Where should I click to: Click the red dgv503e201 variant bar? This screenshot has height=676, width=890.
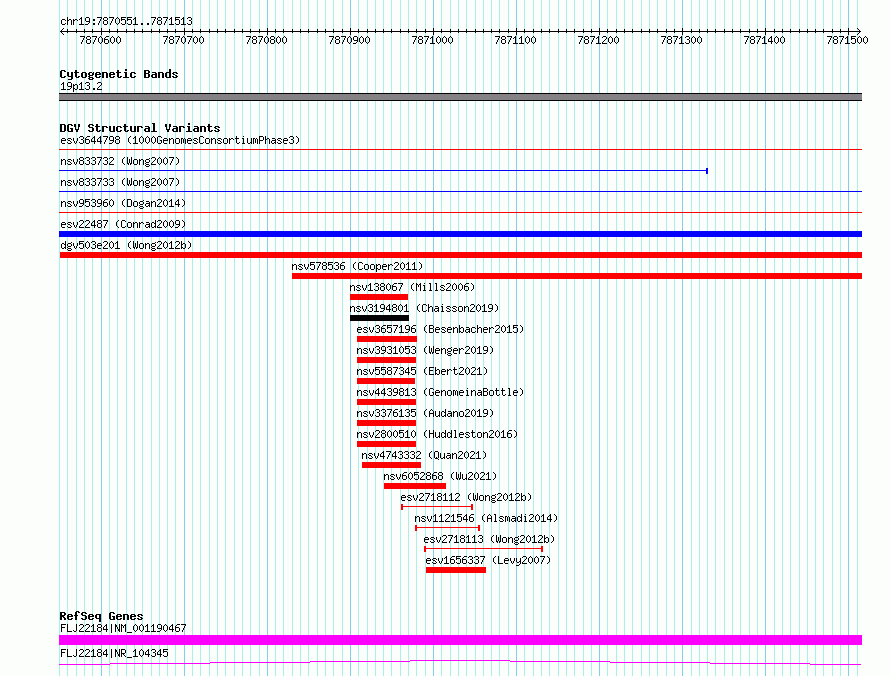tap(460, 255)
